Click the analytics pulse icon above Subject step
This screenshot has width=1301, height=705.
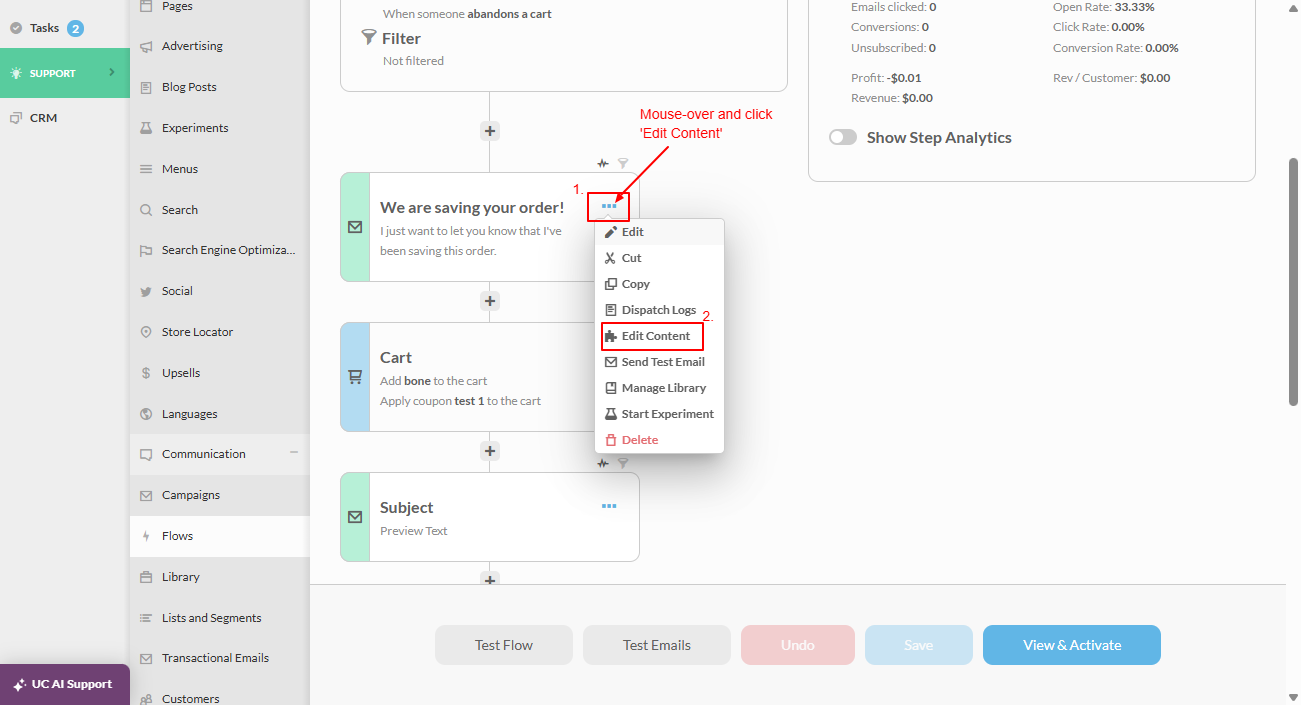tap(603, 463)
